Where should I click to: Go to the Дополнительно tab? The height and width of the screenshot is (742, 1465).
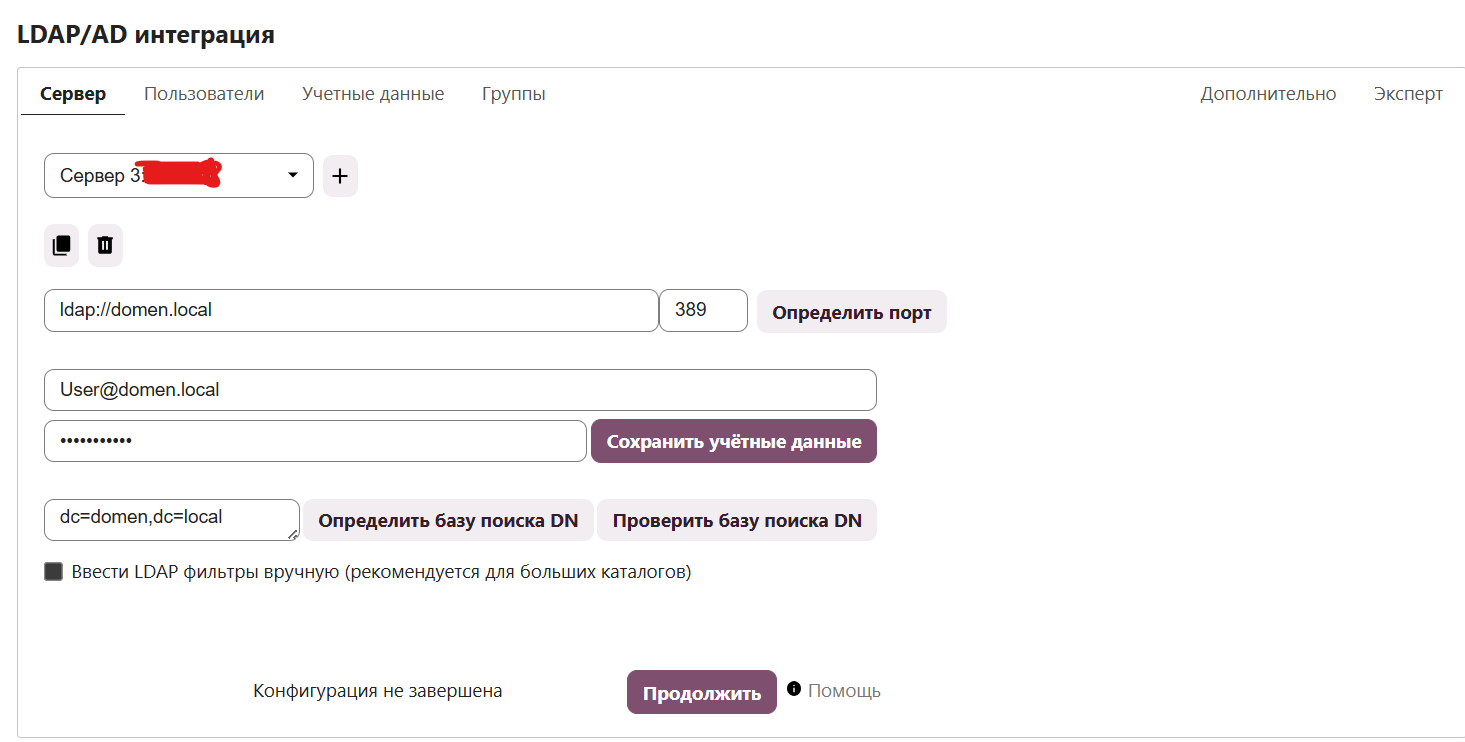click(x=1268, y=94)
